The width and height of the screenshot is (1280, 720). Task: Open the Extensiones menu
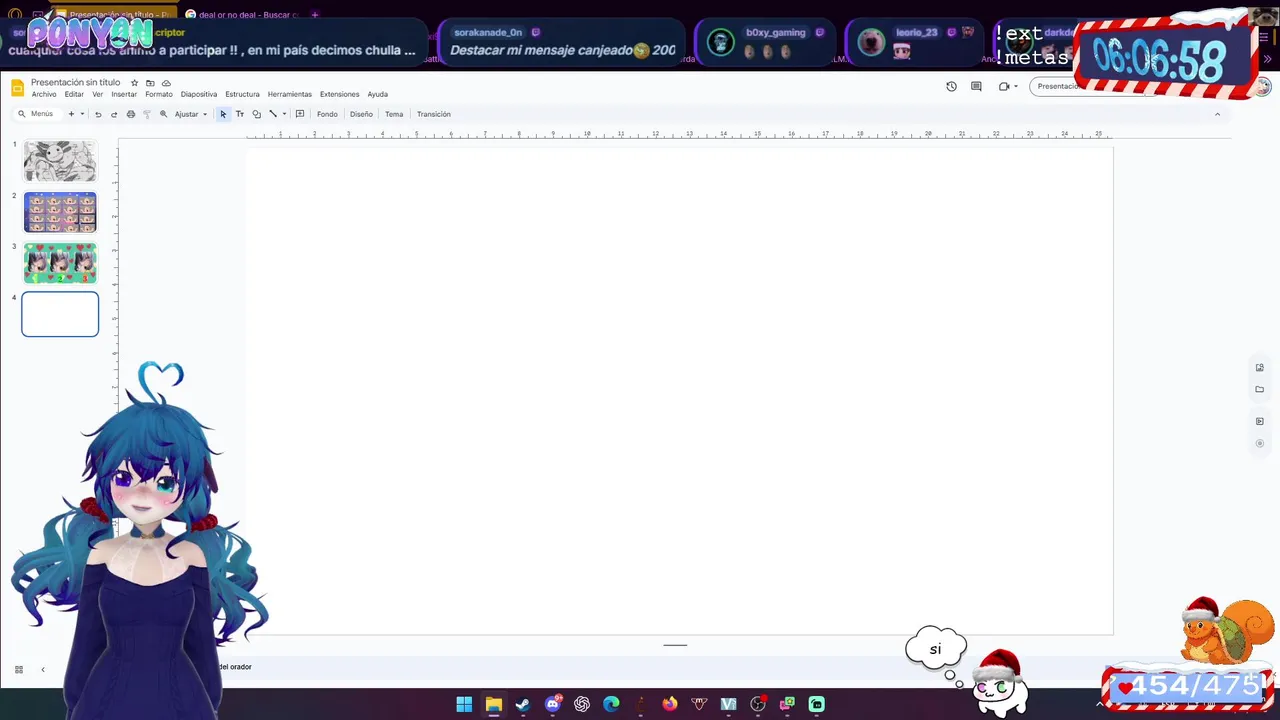pyautogui.click(x=339, y=94)
